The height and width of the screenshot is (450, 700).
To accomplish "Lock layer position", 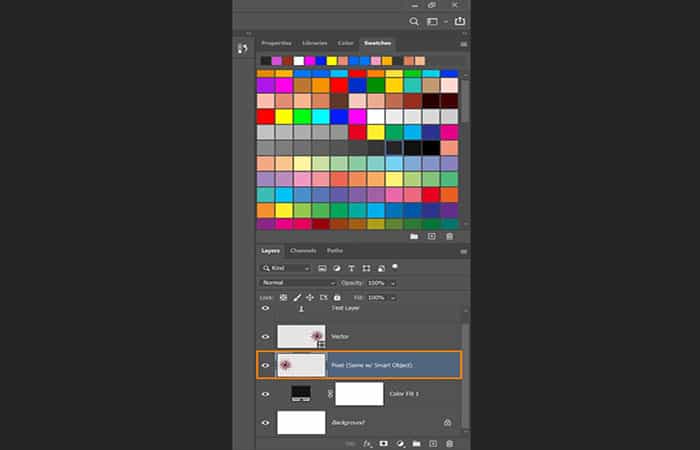I will coord(310,297).
